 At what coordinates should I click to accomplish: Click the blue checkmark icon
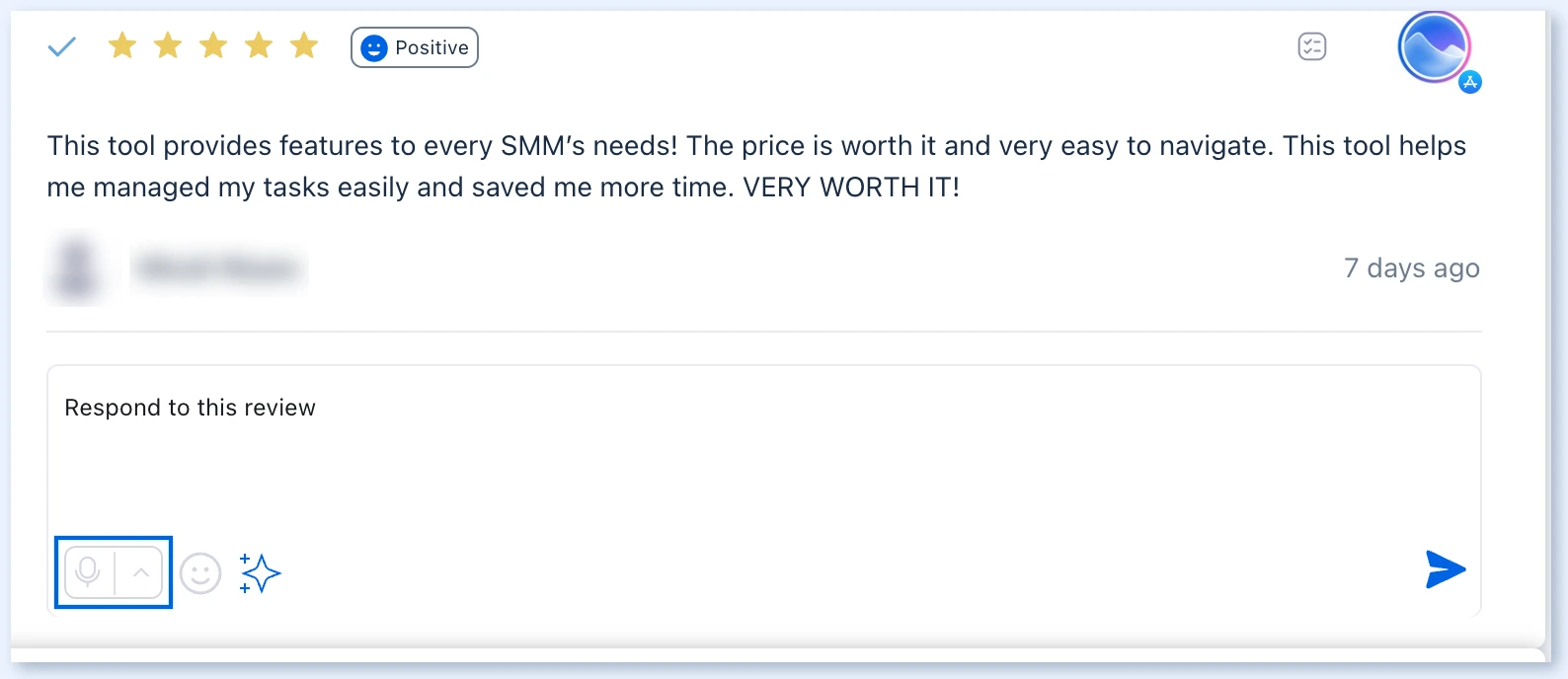pyautogui.click(x=61, y=46)
